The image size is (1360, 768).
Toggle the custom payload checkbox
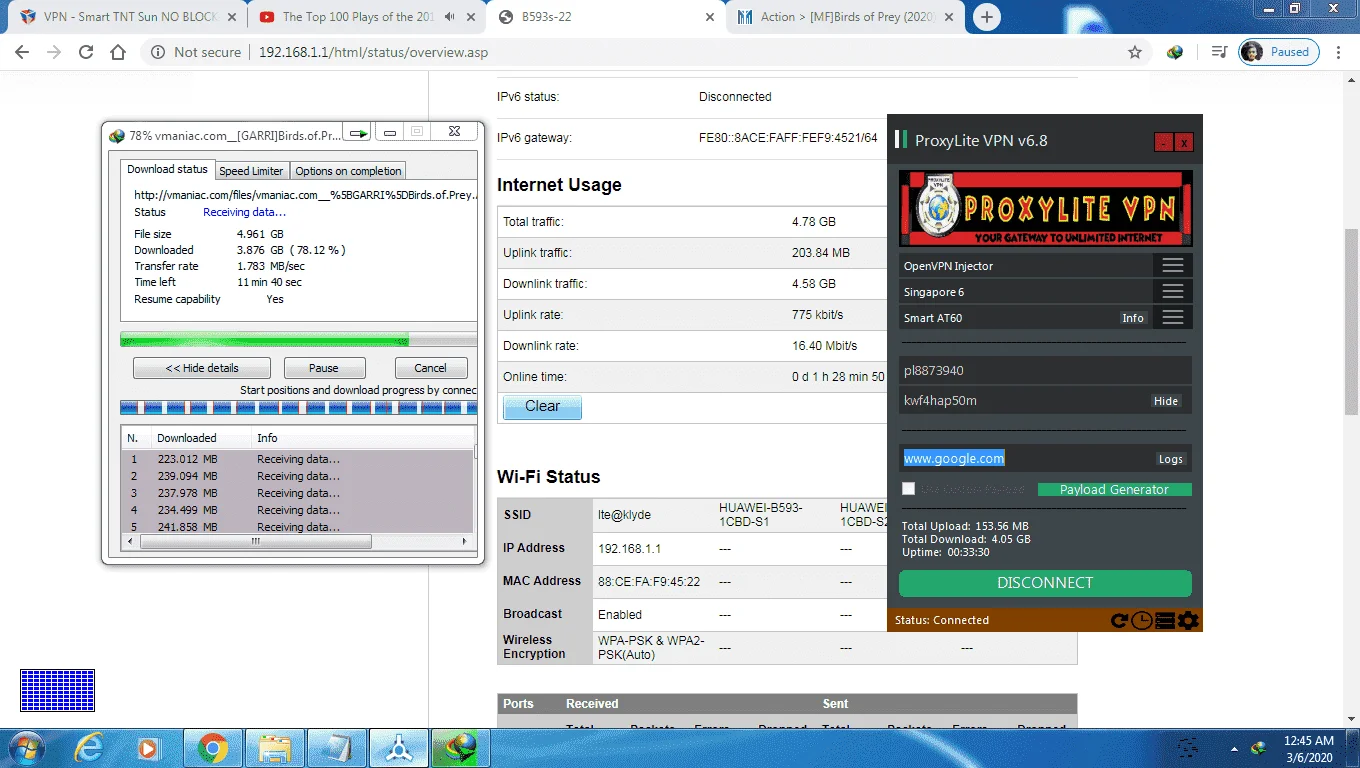pos(908,489)
